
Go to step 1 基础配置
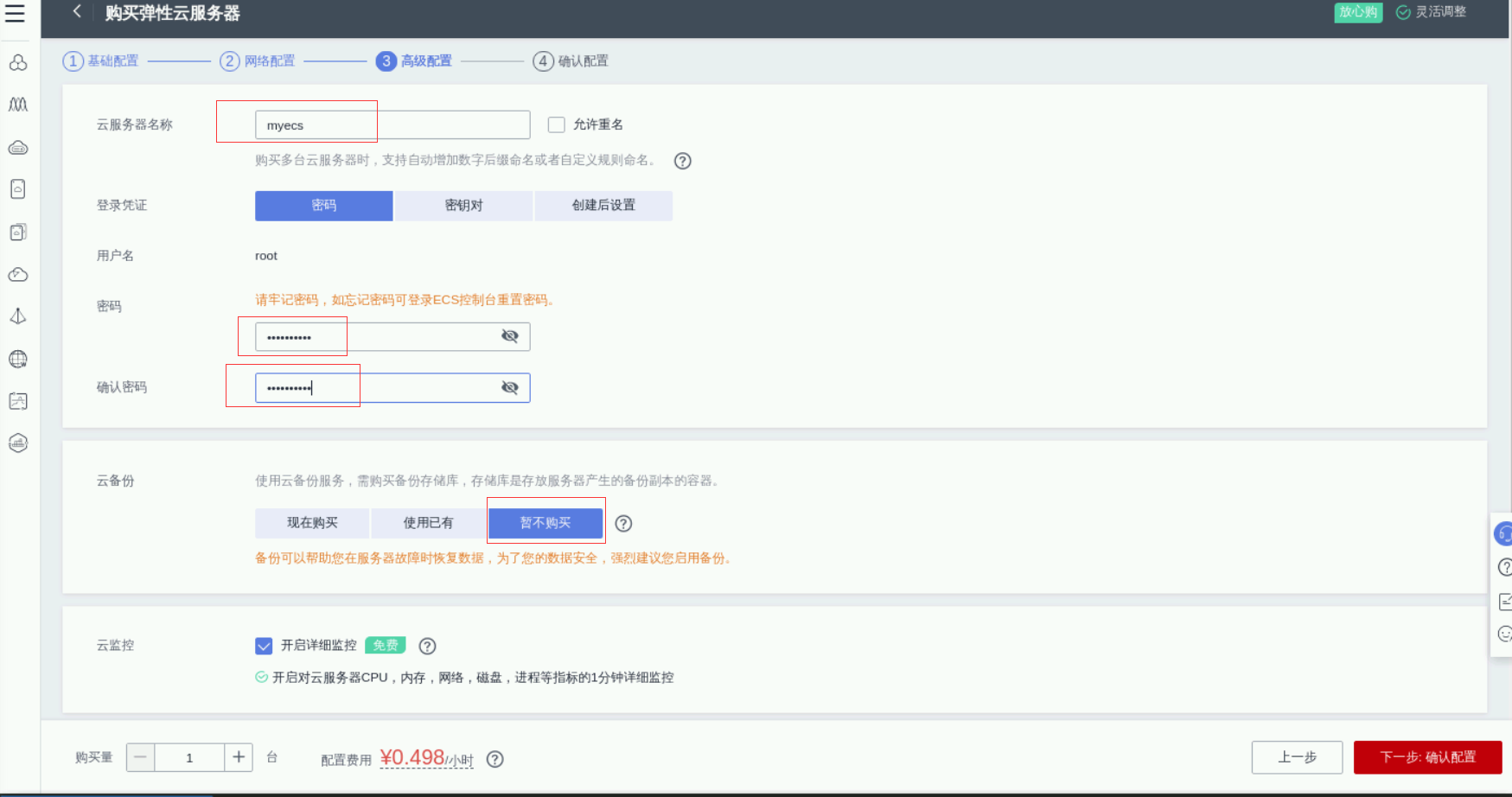100,61
